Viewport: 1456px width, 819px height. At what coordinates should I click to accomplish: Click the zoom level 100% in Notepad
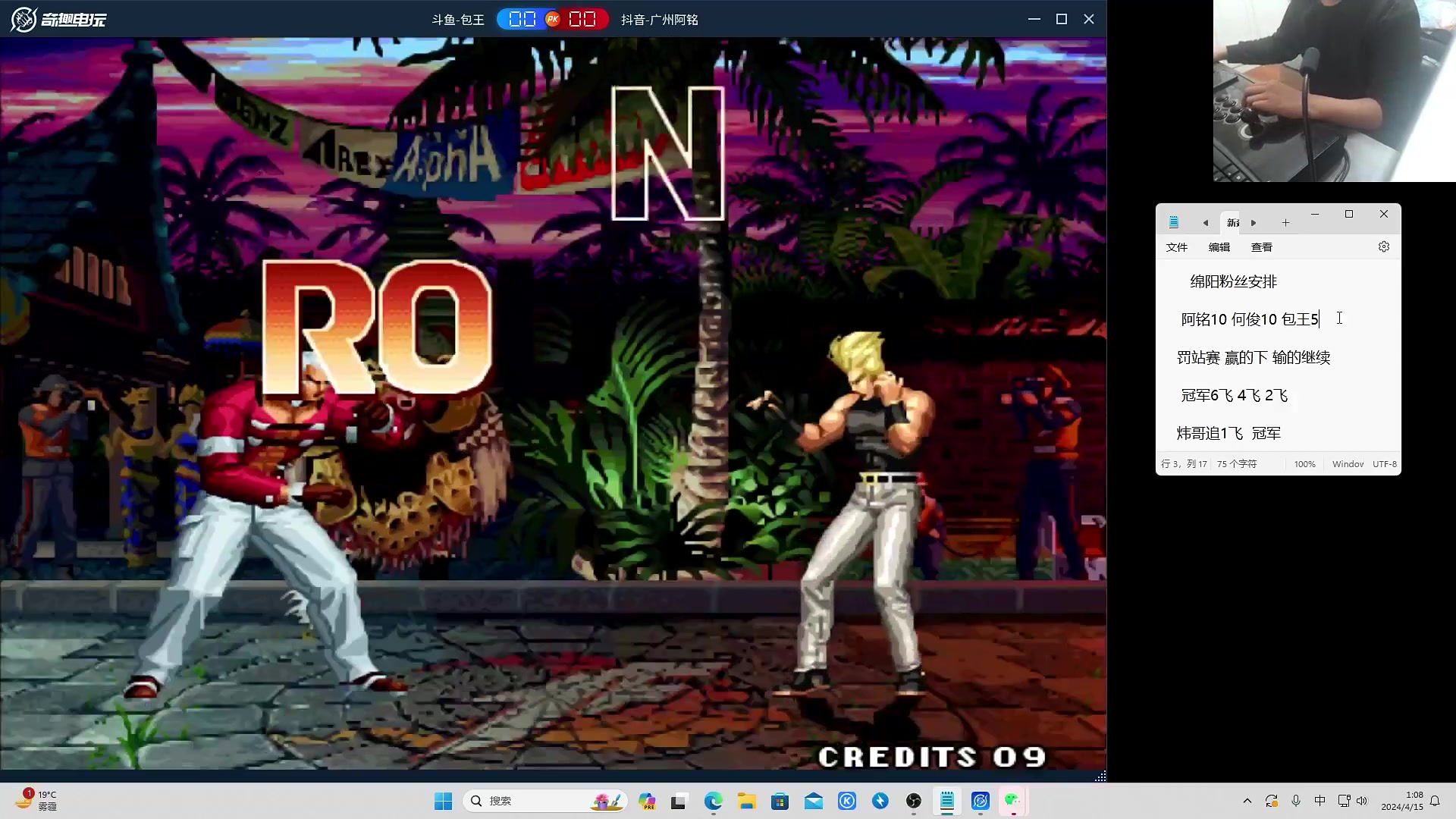click(x=1305, y=464)
